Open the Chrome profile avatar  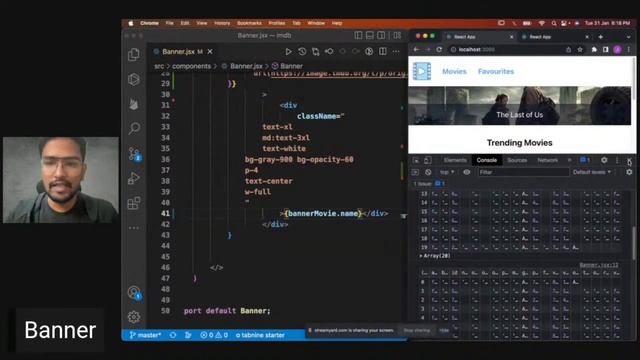click(618, 49)
